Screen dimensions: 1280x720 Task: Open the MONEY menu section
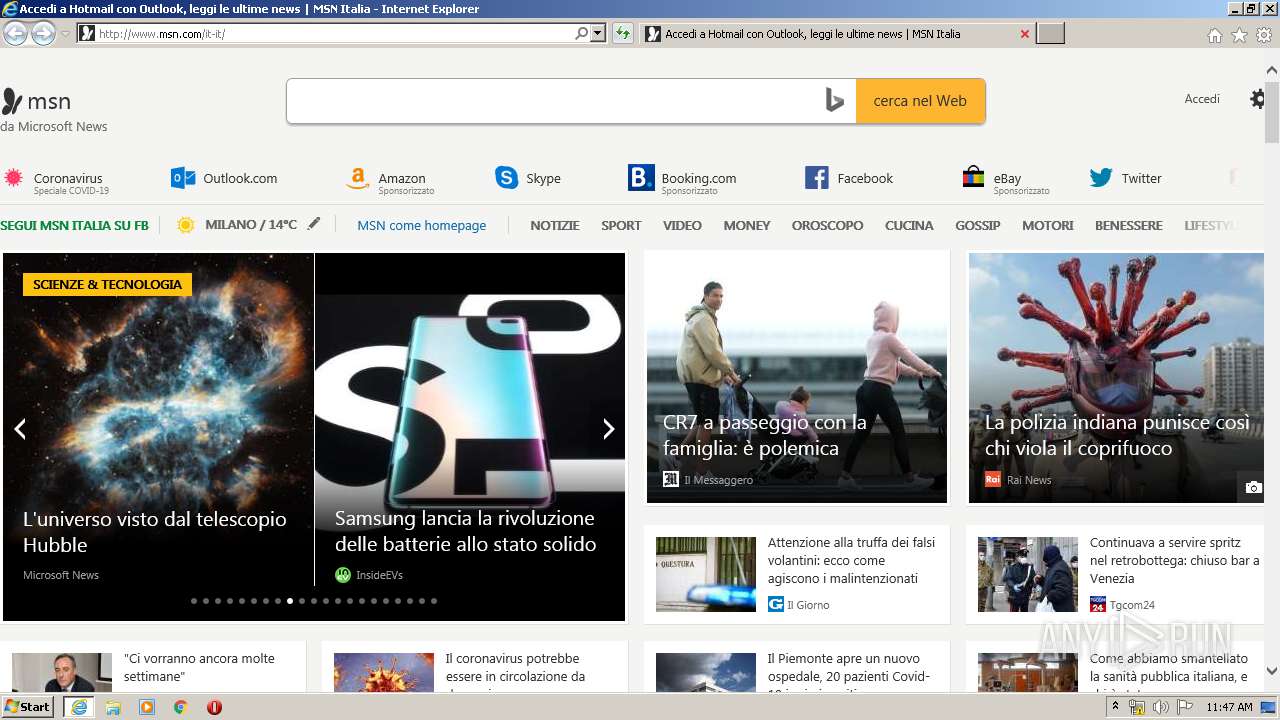[x=747, y=225]
